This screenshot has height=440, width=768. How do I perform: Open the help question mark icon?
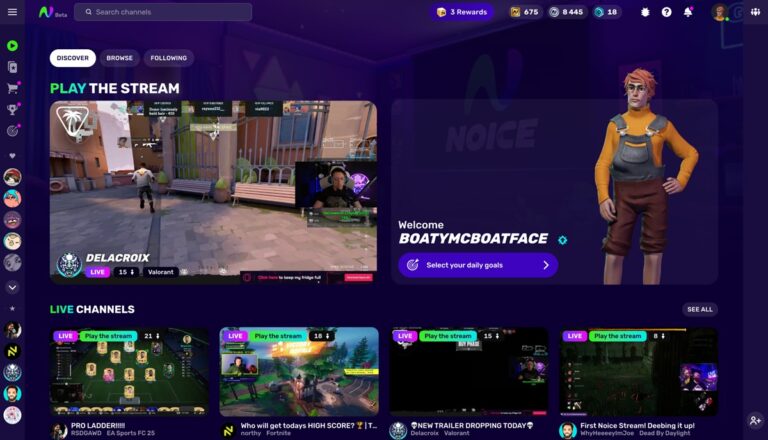[666, 12]
